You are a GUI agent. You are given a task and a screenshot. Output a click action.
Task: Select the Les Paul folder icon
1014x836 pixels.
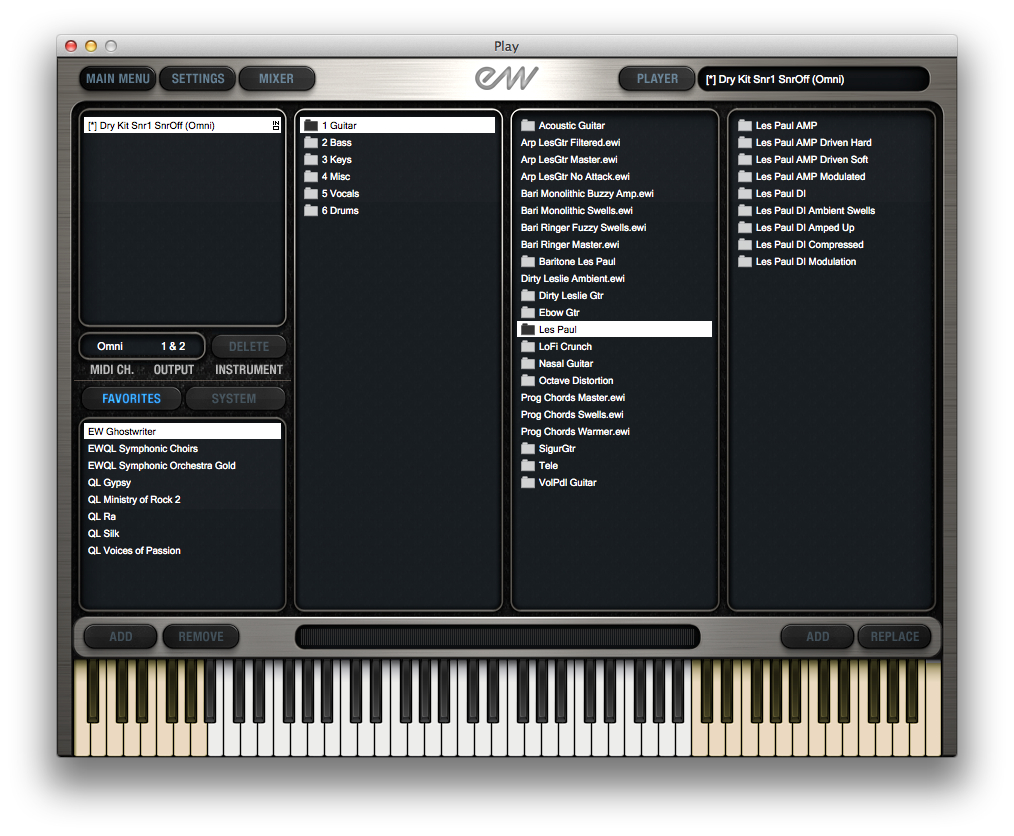[528, 329]
